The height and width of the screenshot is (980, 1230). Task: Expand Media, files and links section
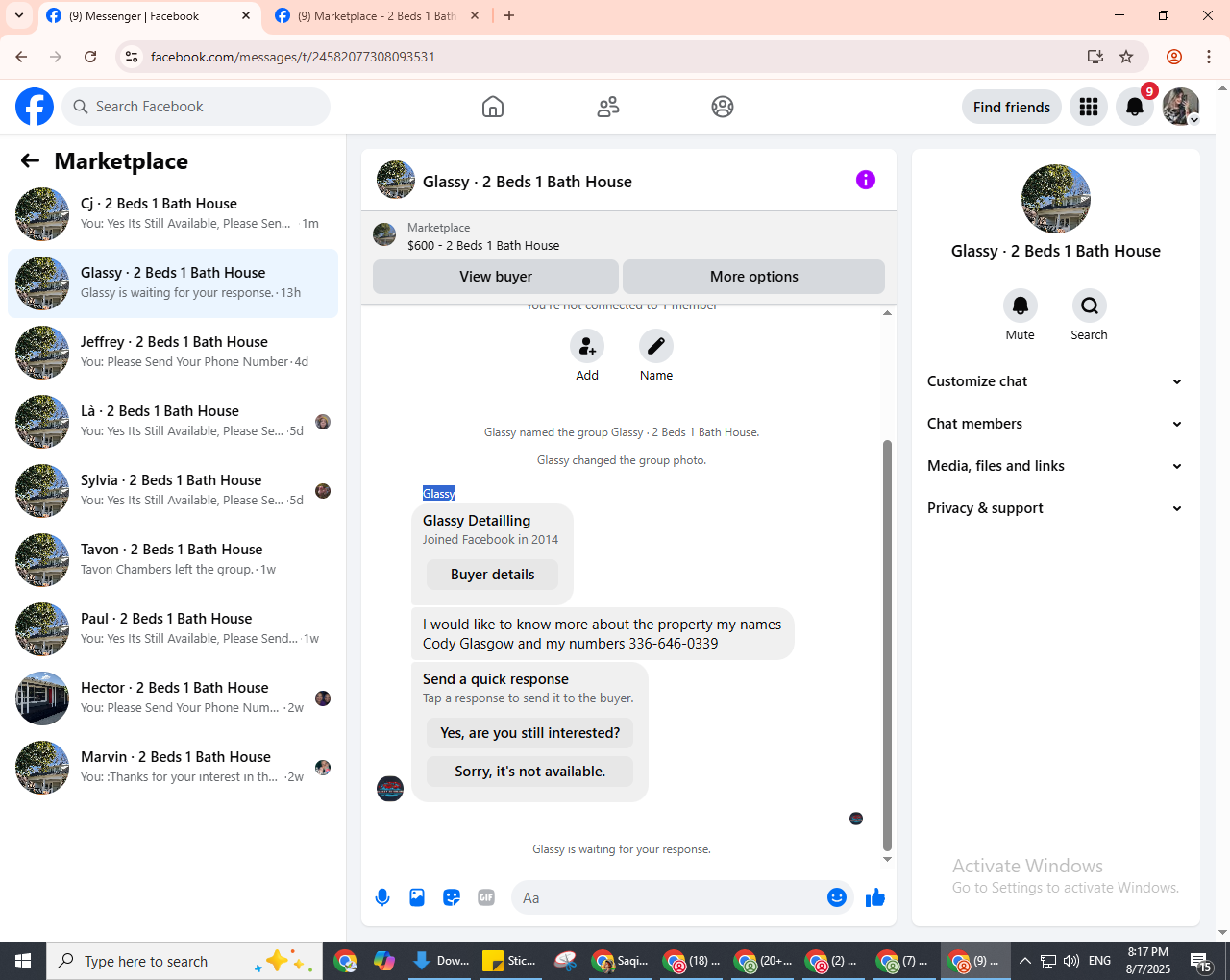1054,466
